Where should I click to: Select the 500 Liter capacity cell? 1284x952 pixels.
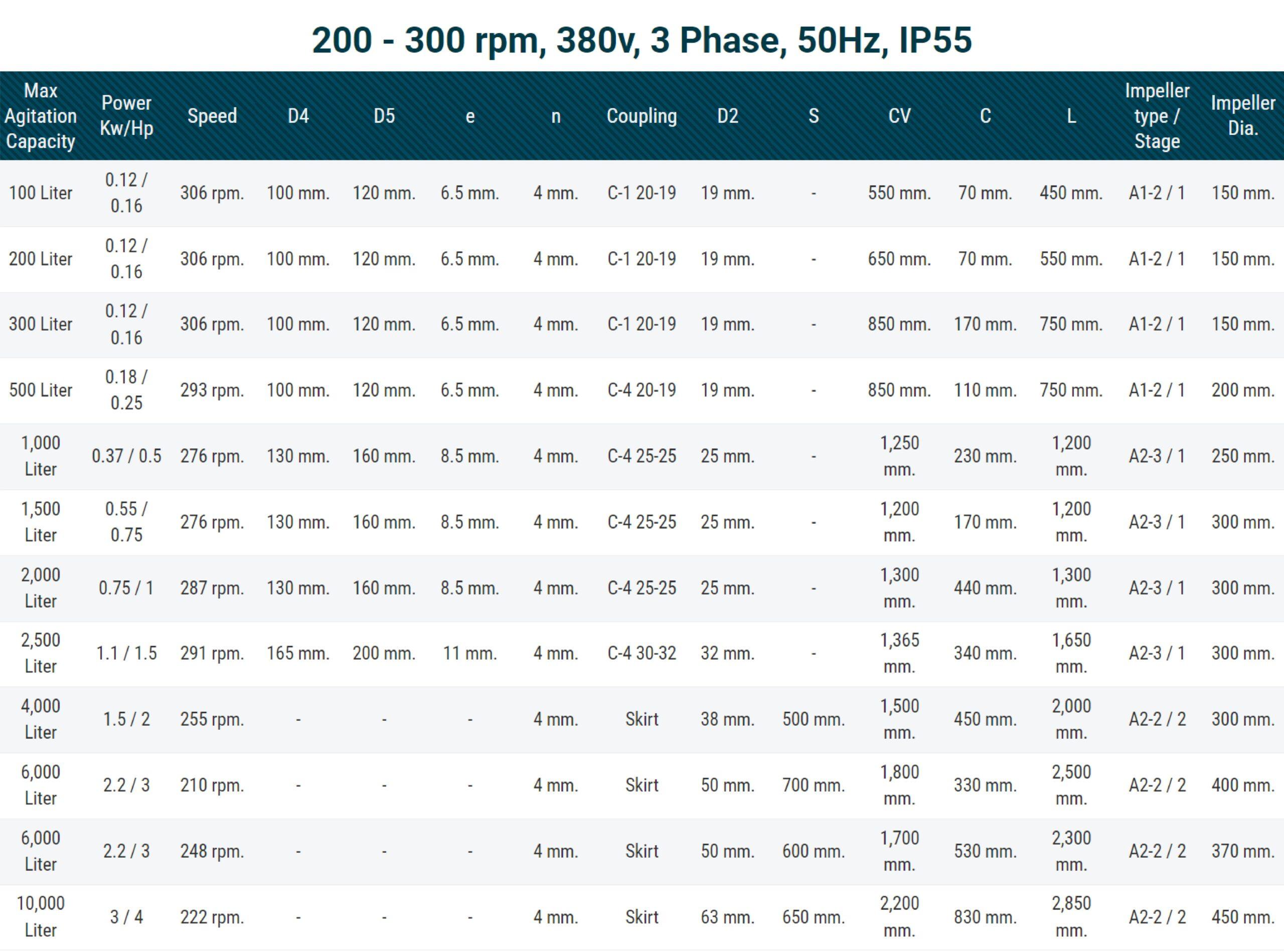[x=40, y=390]
